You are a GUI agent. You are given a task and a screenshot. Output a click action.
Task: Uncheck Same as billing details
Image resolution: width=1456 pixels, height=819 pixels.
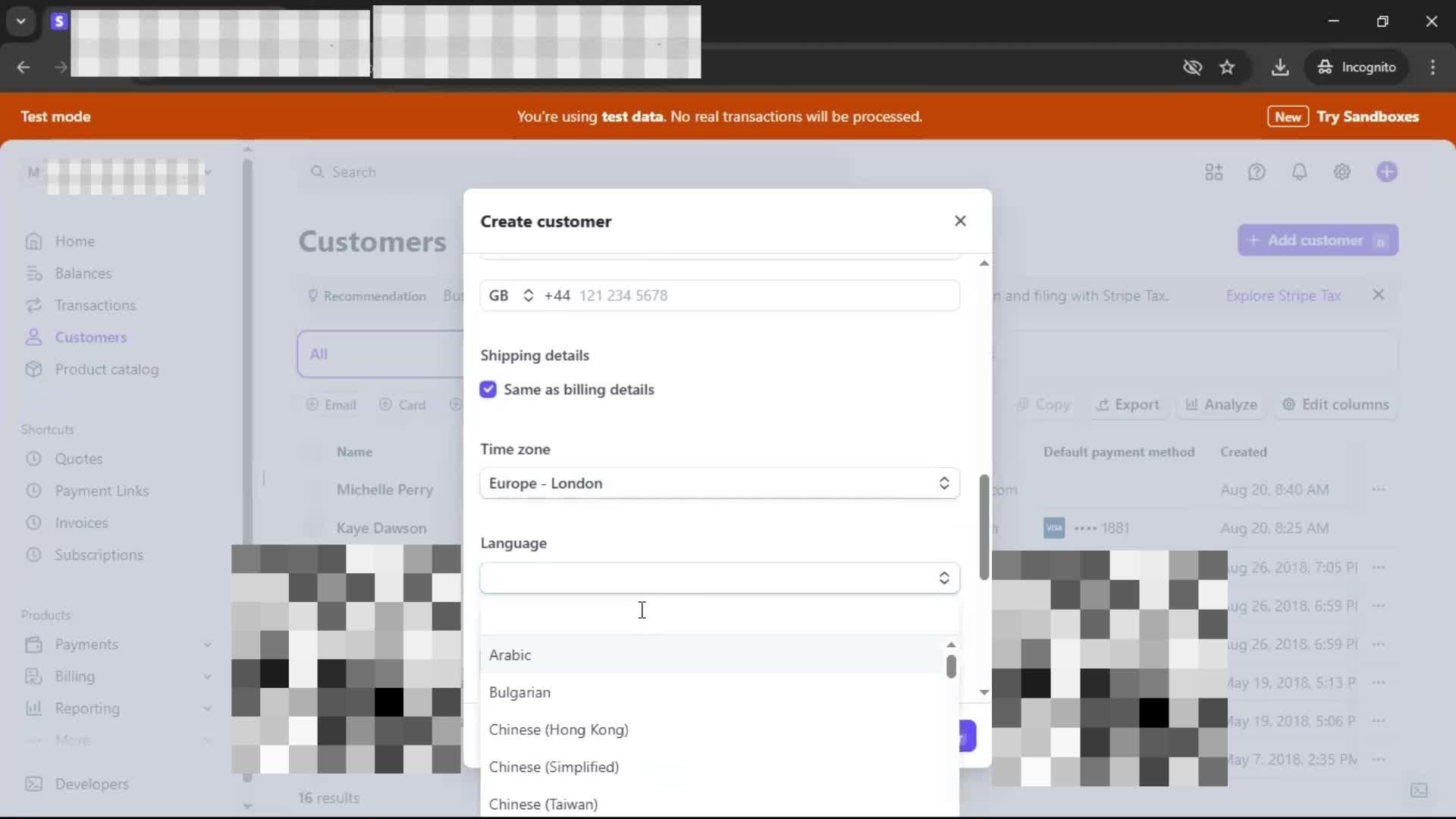point(488,390)
